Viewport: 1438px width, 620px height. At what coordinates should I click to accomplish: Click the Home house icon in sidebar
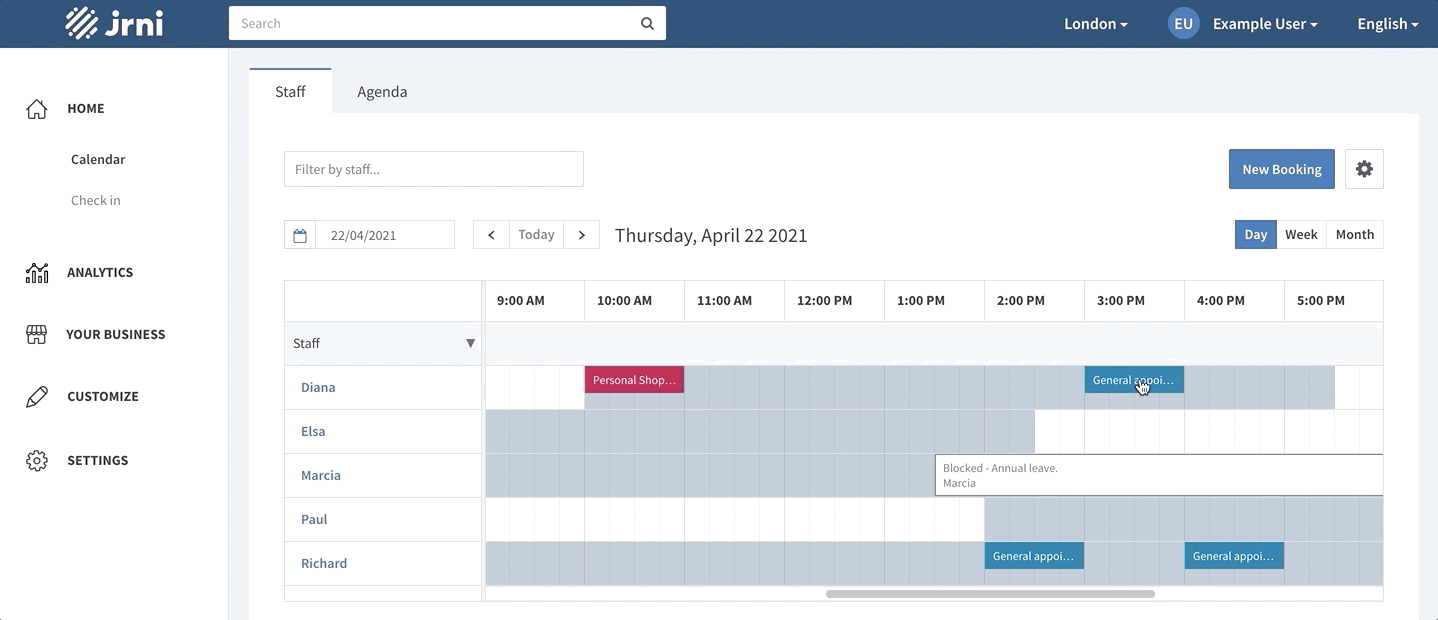point(37,109)
